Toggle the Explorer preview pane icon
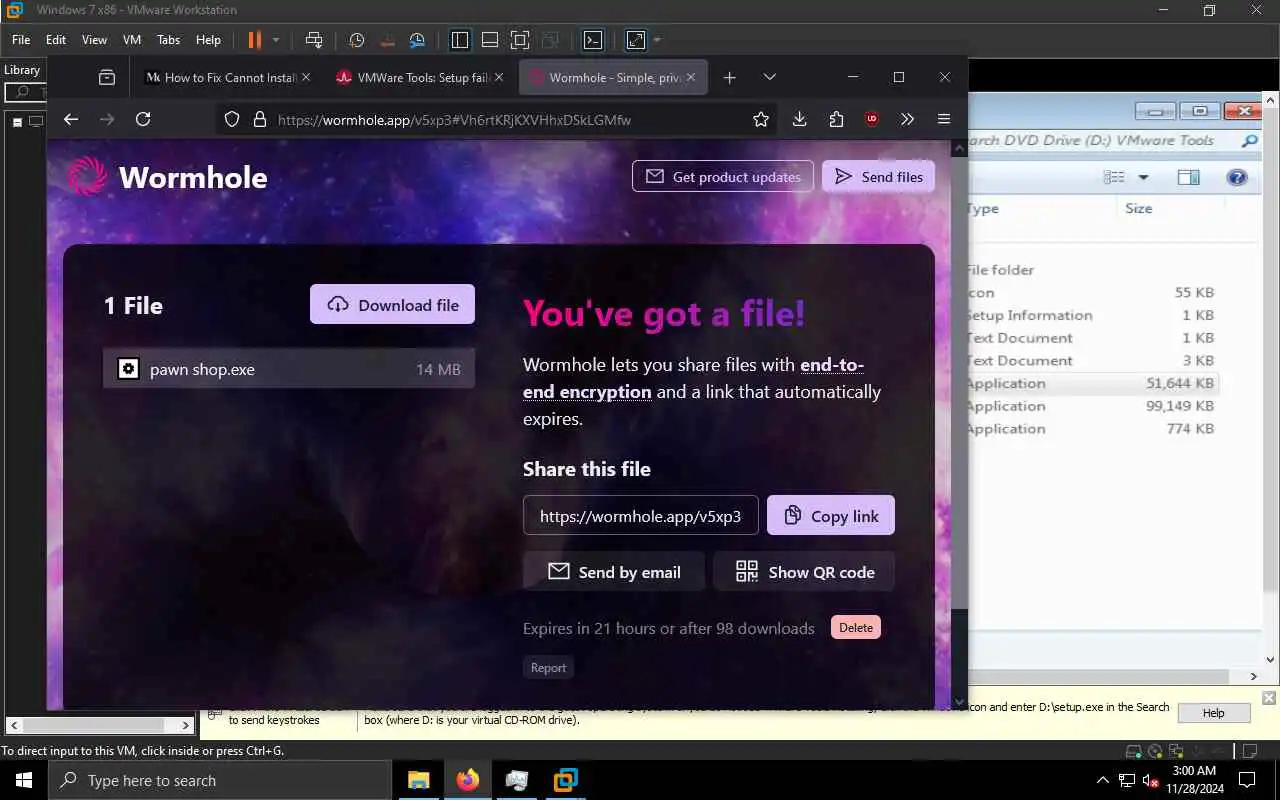1280x800 pixels. click(1188, 177)
